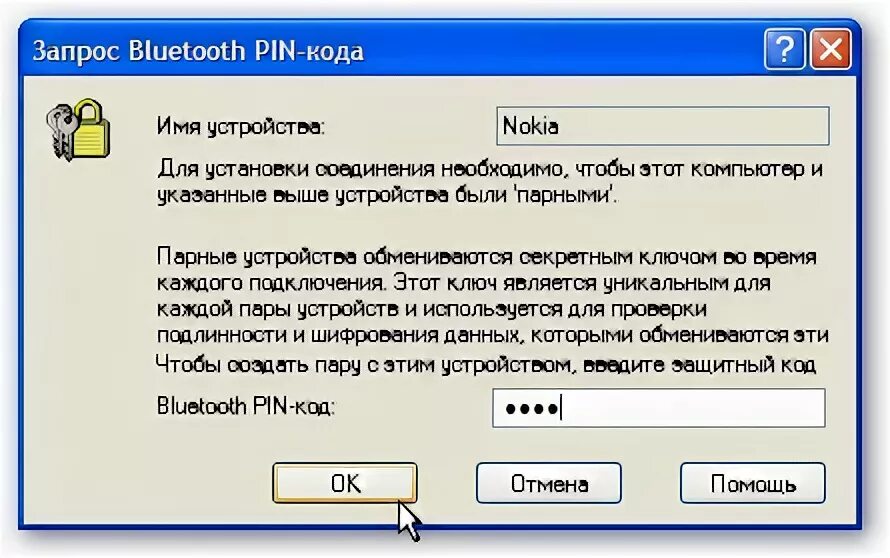The width and height of the screenshot is (890, 558).
Task: Focus the Bluetooth PIN-код input field
Action: pyautogui.click(x=659, y=408)
